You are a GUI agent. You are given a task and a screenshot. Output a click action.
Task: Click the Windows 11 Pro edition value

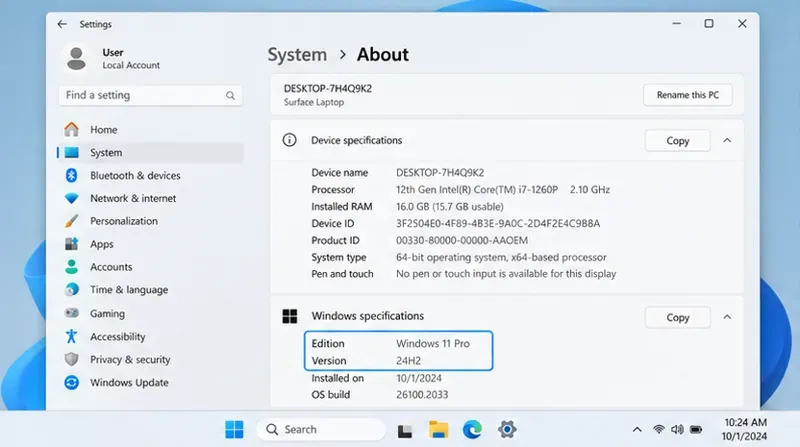click(x=433, y=344)
